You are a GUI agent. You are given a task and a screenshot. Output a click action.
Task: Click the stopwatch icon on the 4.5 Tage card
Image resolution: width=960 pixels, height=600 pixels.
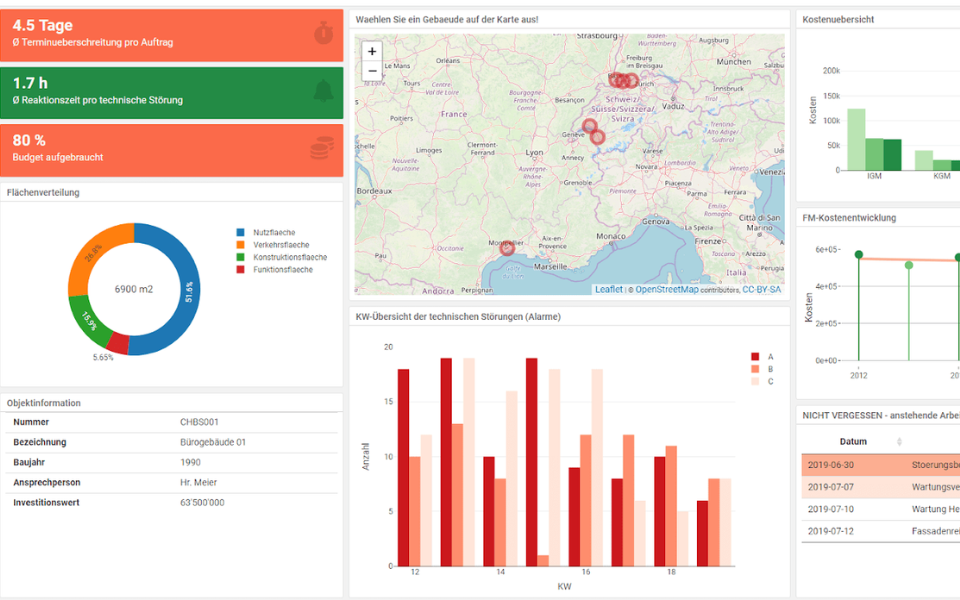(323, 33)
